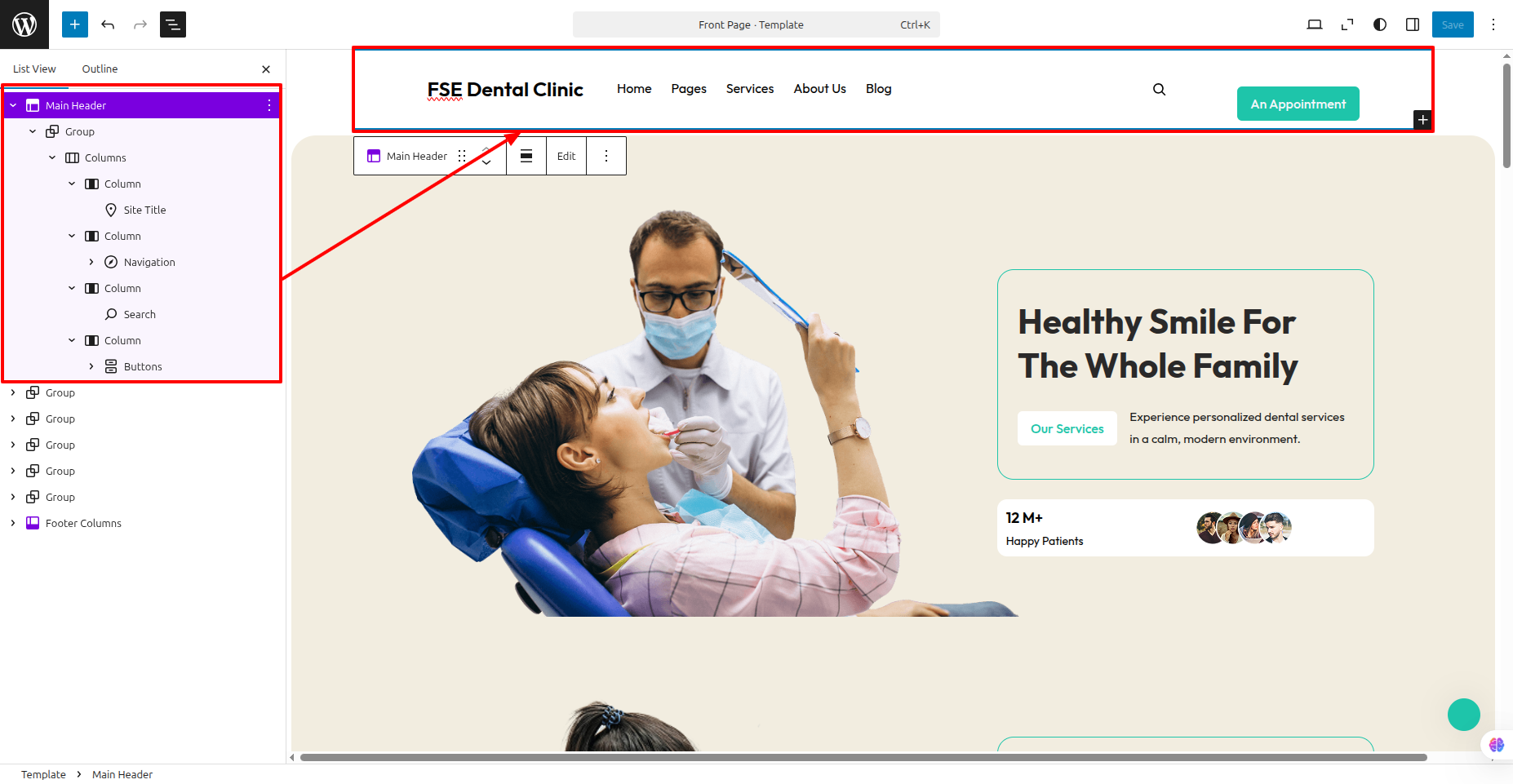1513x784 pixels.
Task: Click the Edit button in block toolbar
Action: 566,156
